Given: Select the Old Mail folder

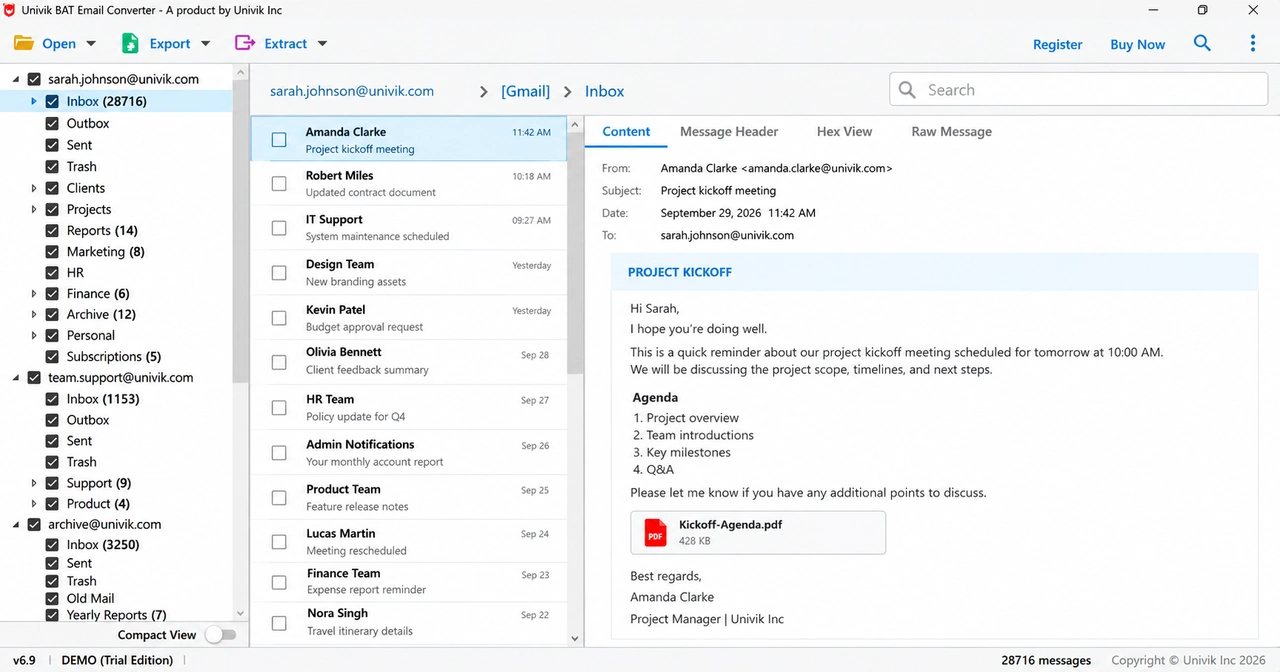Looking at the screenshot, I should coord(90,598).
